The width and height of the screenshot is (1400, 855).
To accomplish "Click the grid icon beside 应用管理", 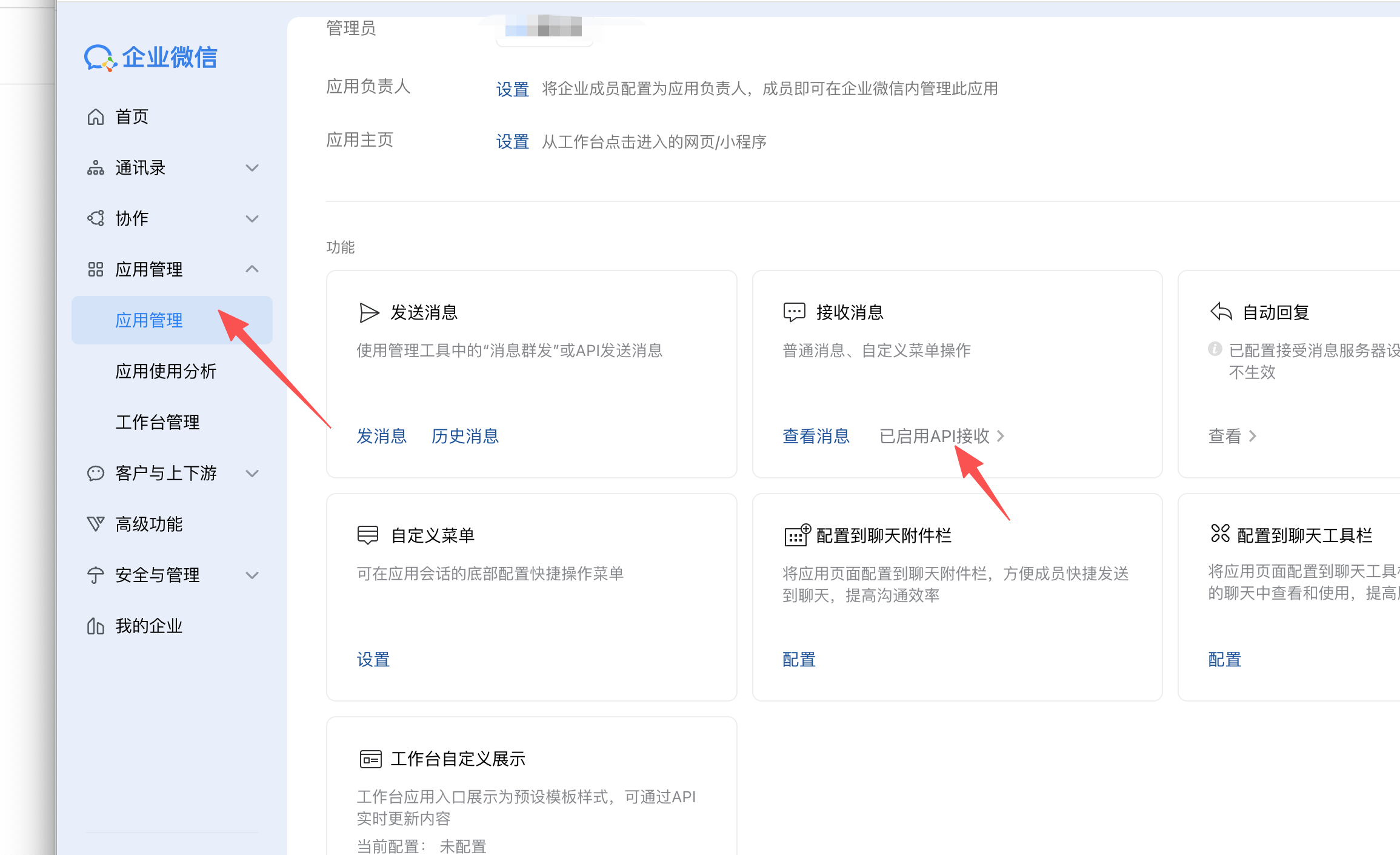I will point(96,269).
